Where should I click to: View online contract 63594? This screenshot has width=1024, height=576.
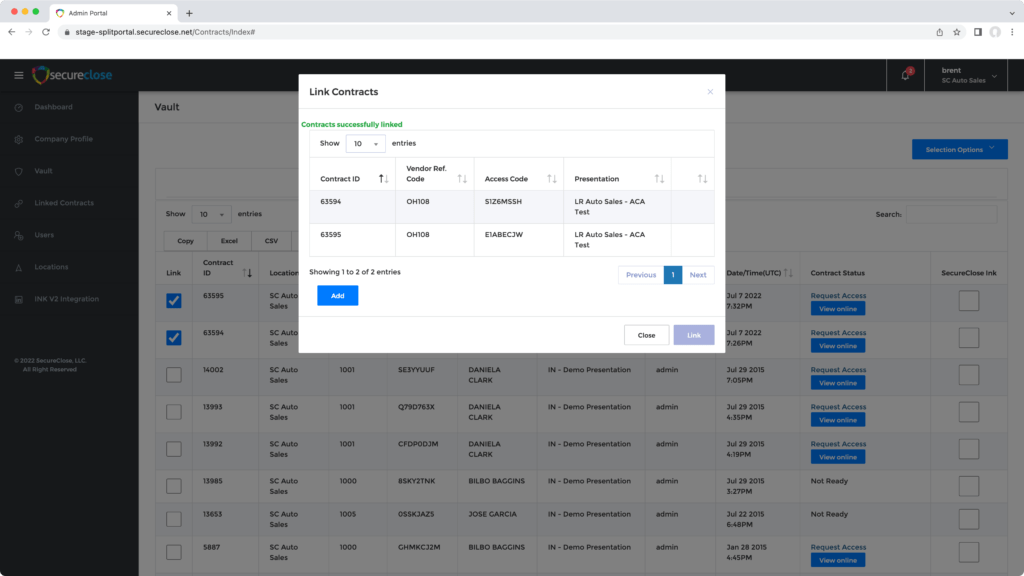[x=837, y=345]
